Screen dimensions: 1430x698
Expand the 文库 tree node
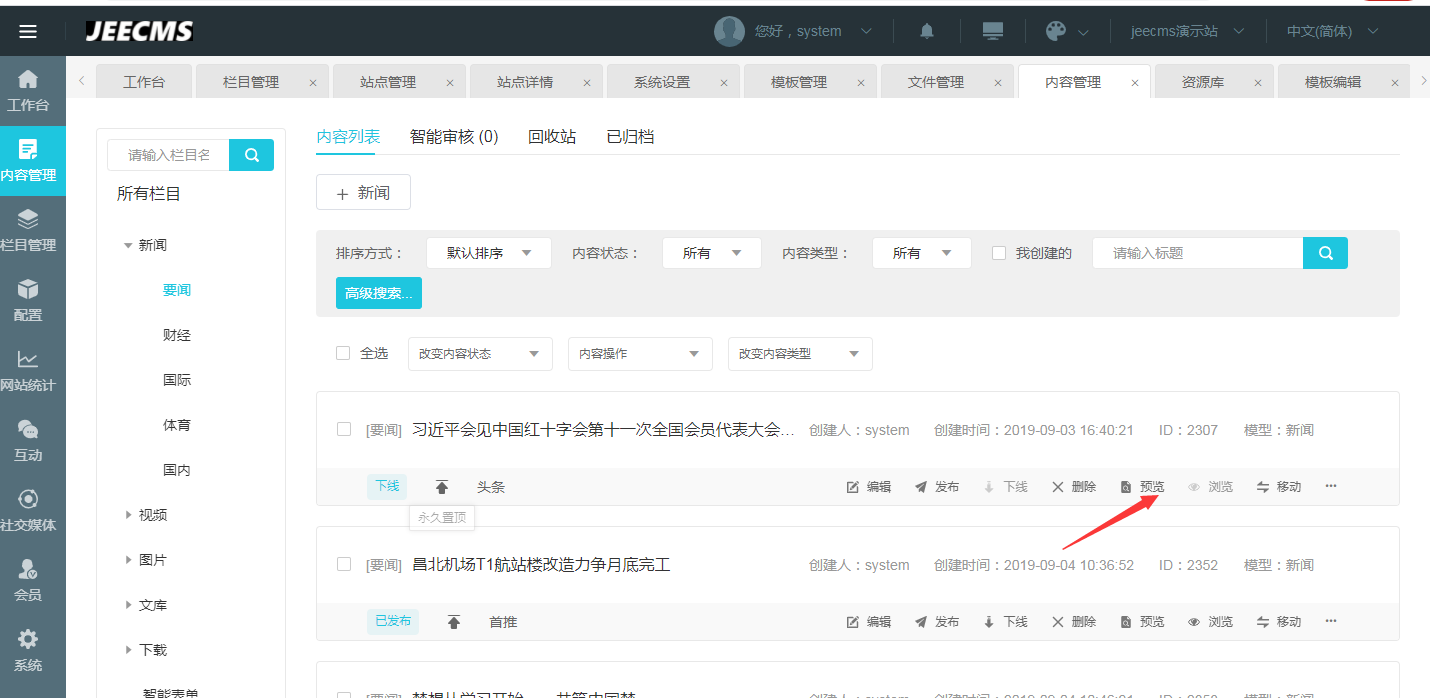(128, 605)
